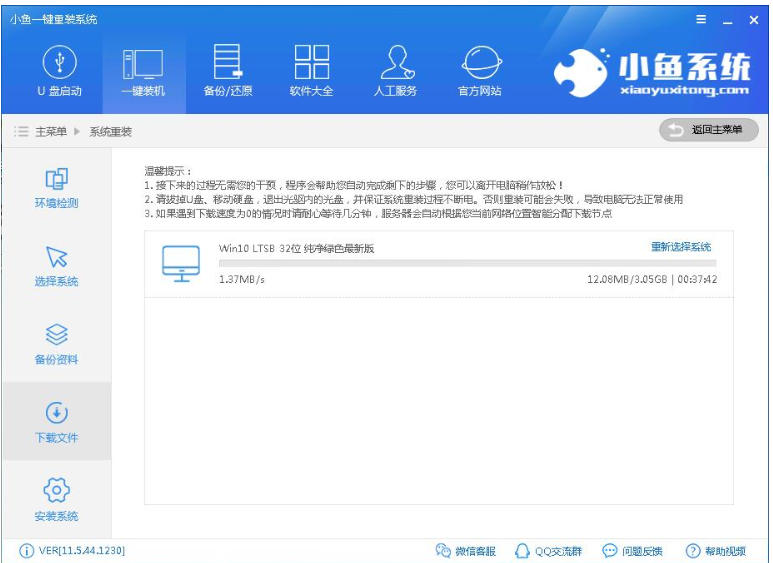Click the 系统重装 breadcrumb
The height and width of the screenshot is (563, 773).
[x=110, y=132]
